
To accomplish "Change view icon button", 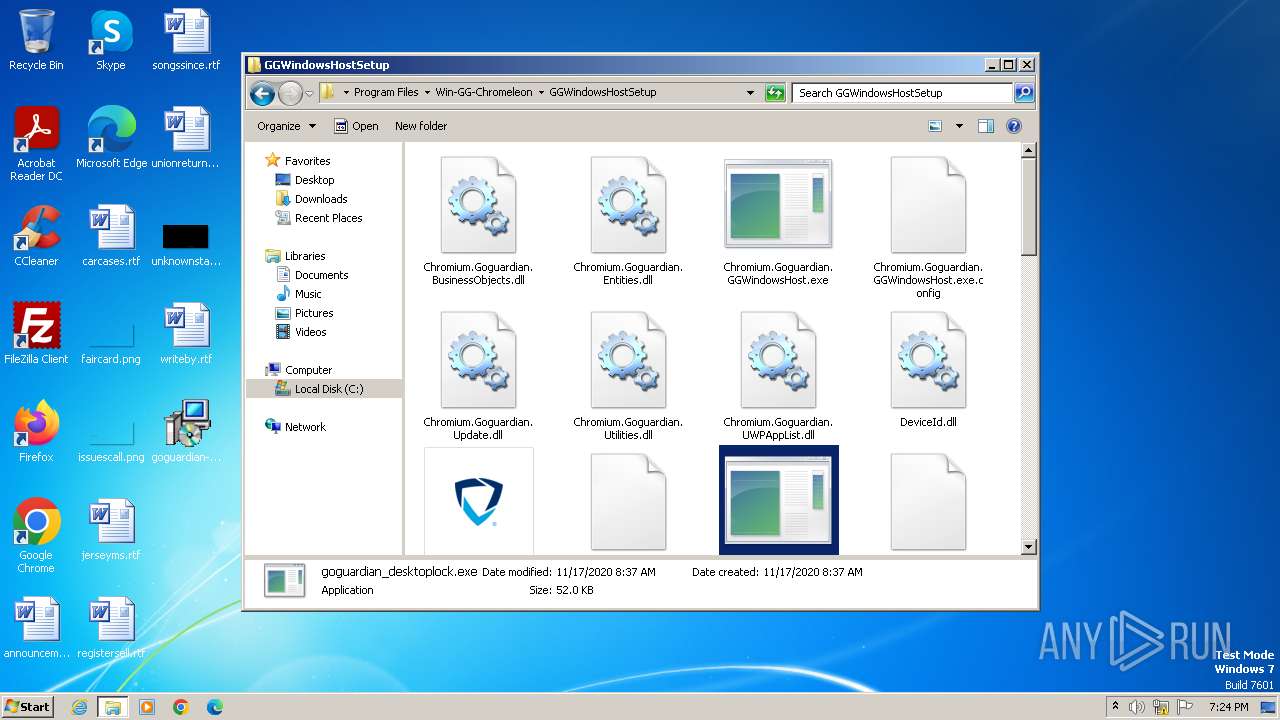I will point(935,126).
